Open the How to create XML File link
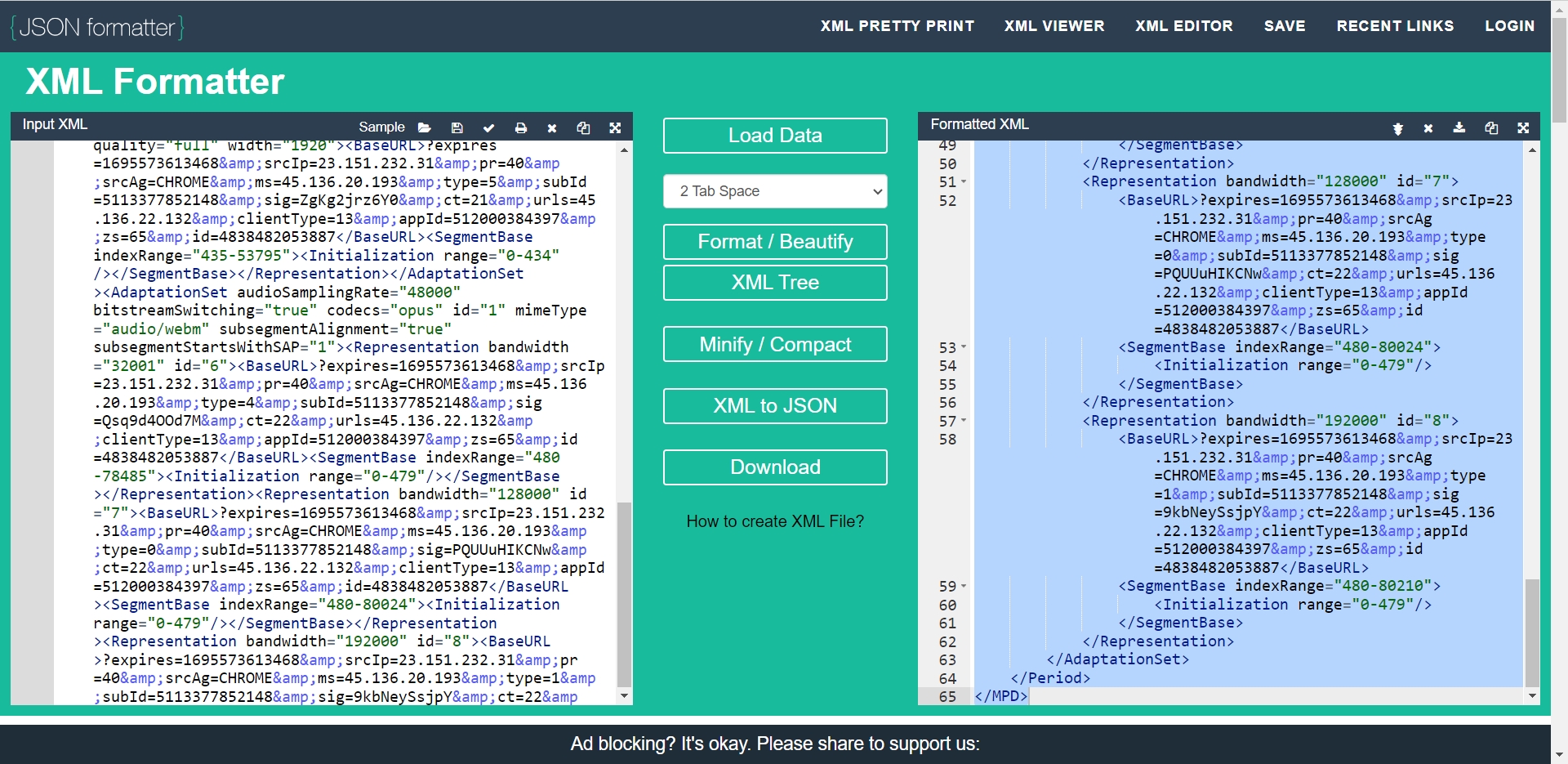Viewport: 1568px width, 764px height. pos(775,521)
